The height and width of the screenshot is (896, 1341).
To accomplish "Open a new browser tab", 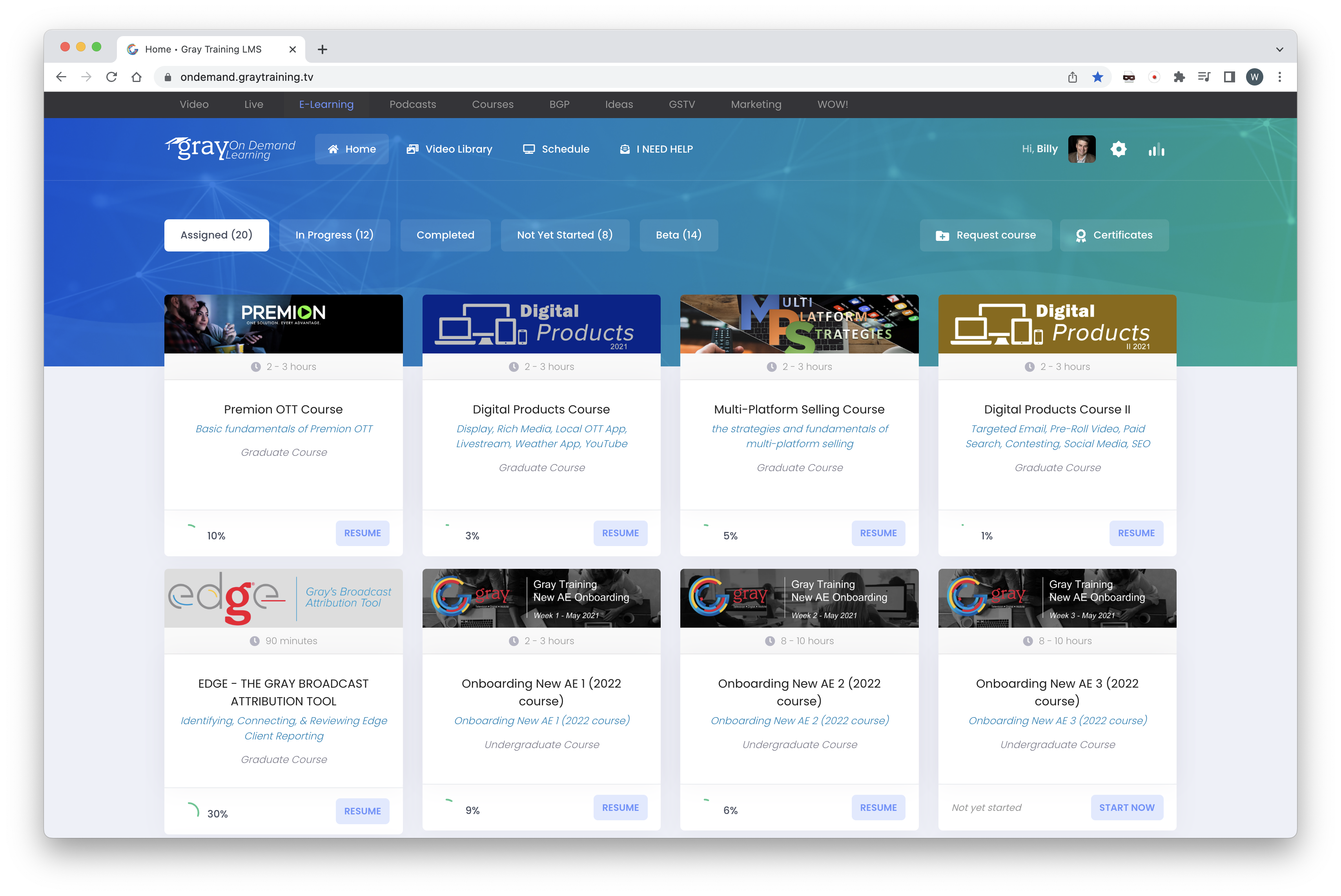I will pos(322,50).
